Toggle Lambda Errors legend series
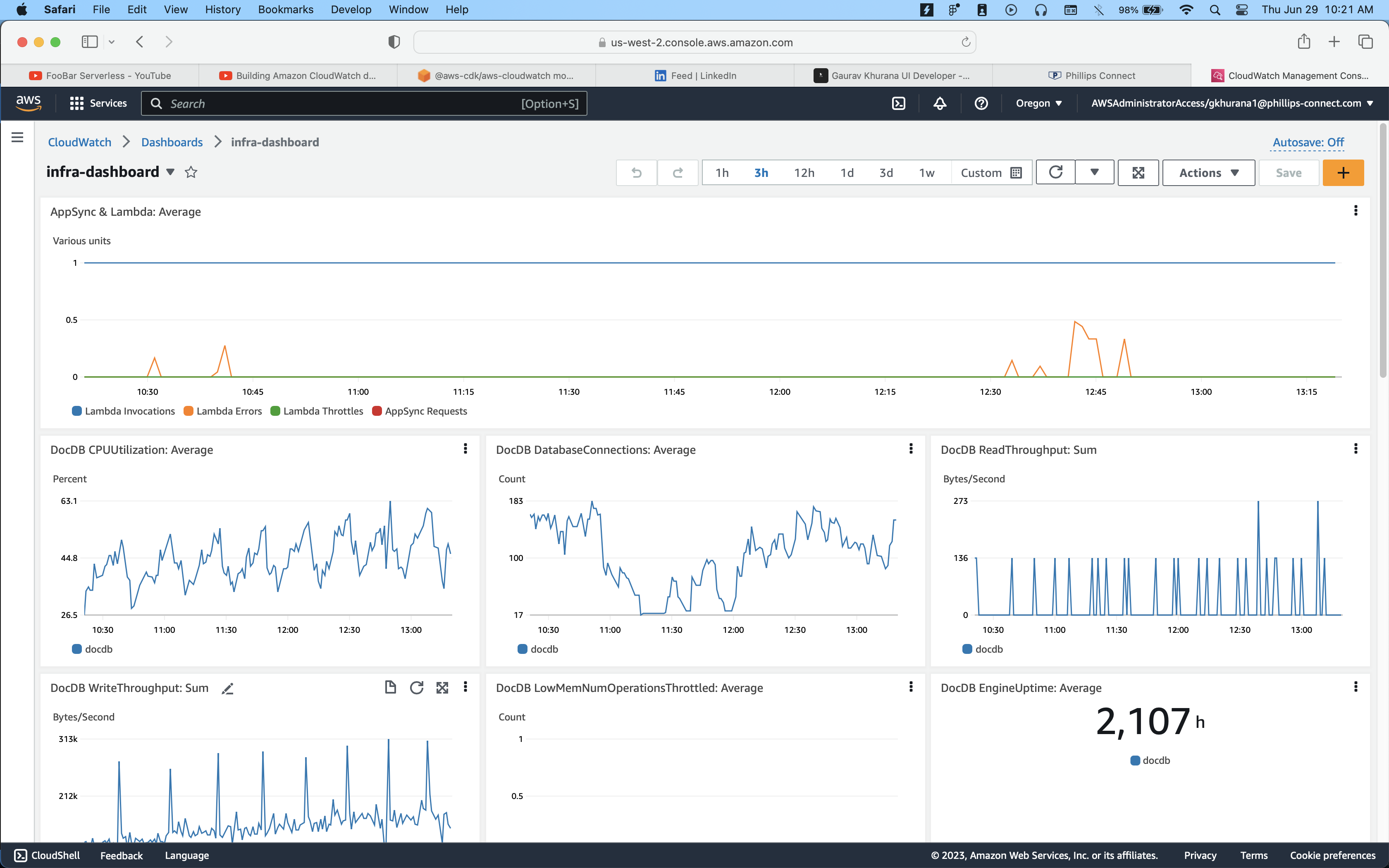Screen dimensions: 1389x868 coord(223,411)
